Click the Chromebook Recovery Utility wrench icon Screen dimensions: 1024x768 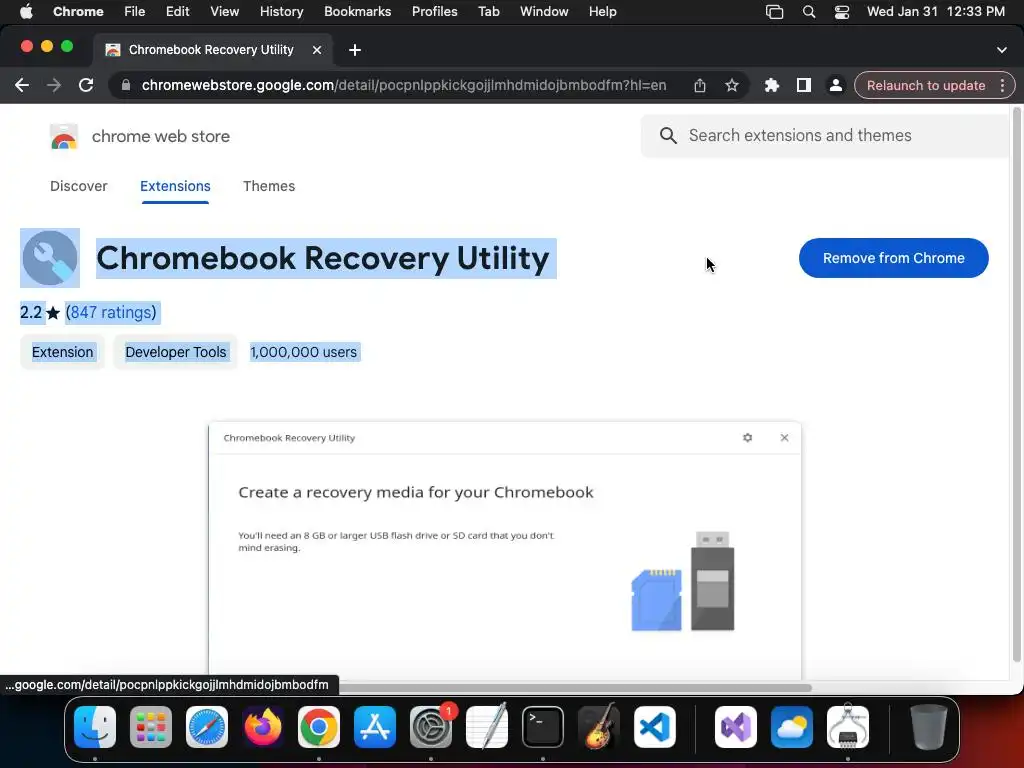point(50,258)
